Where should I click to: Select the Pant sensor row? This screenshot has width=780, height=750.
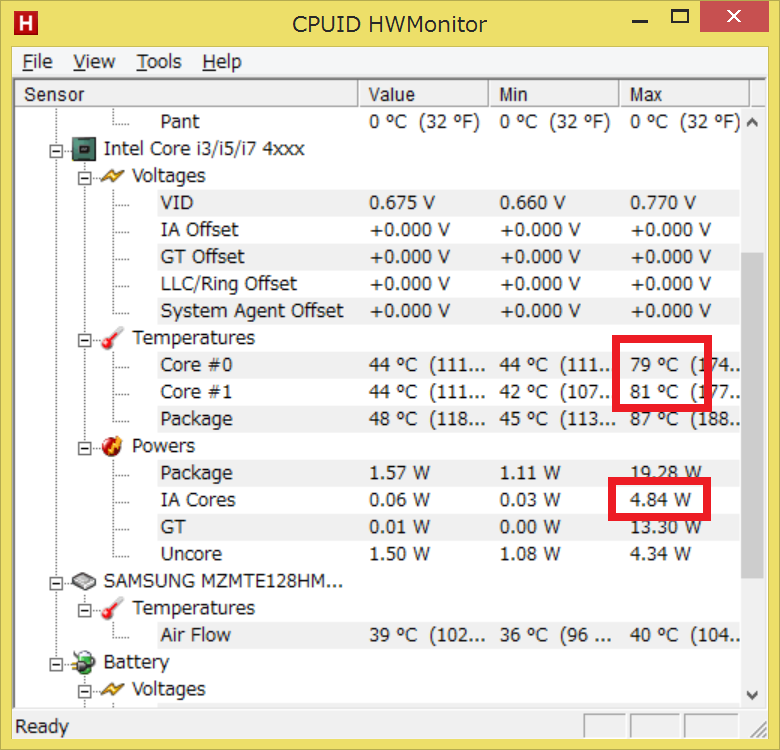coord(449,121)
